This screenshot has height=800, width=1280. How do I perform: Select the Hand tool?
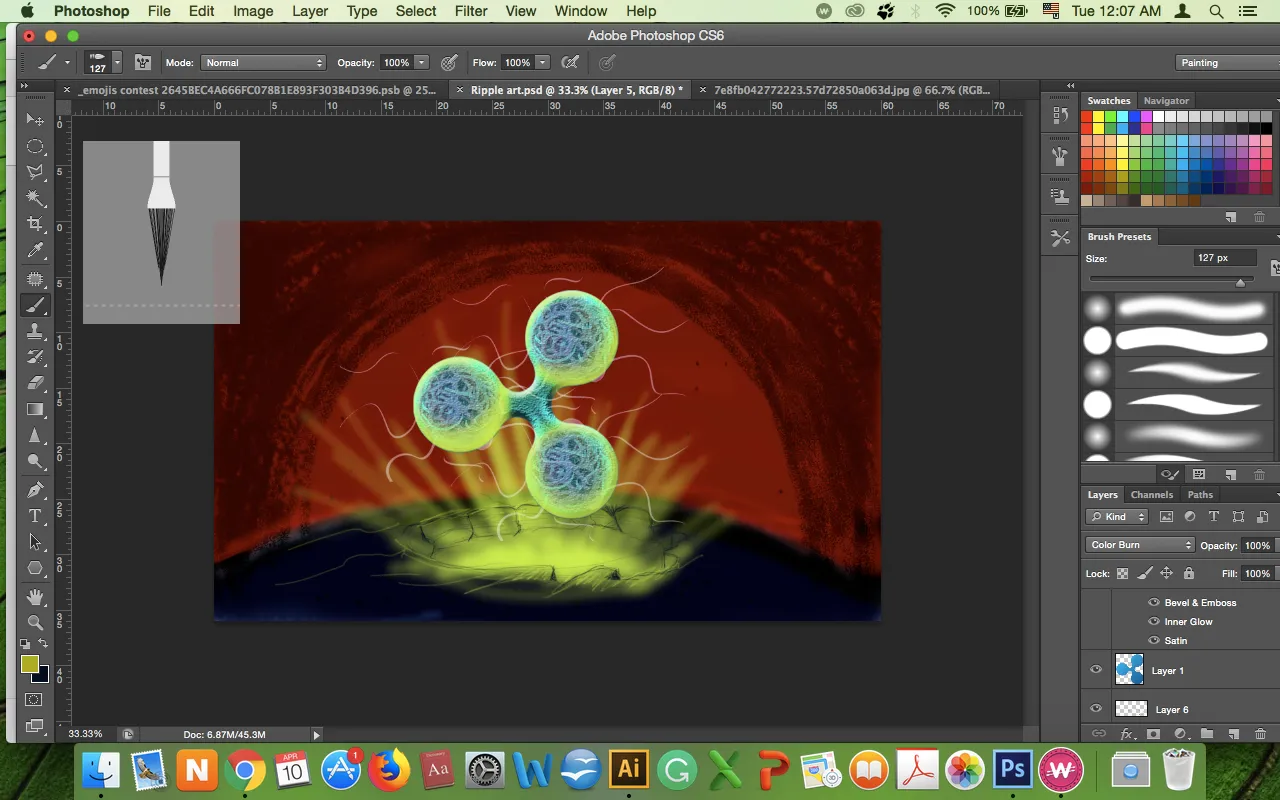tap(35, 597)
